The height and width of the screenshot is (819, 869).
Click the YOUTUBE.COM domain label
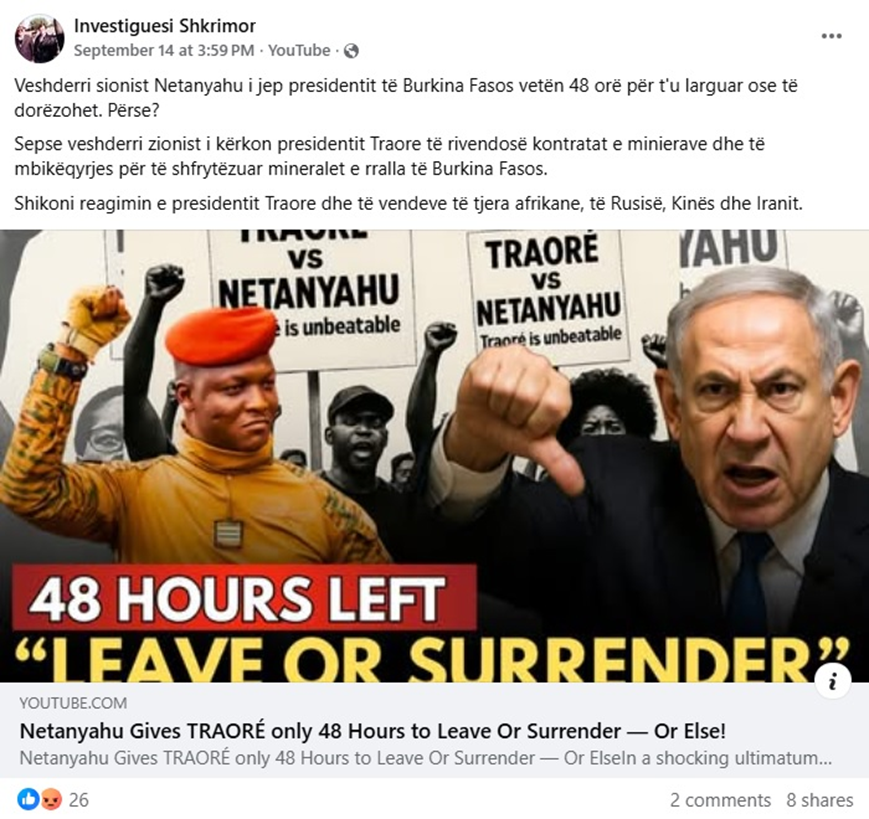point(73,703)
